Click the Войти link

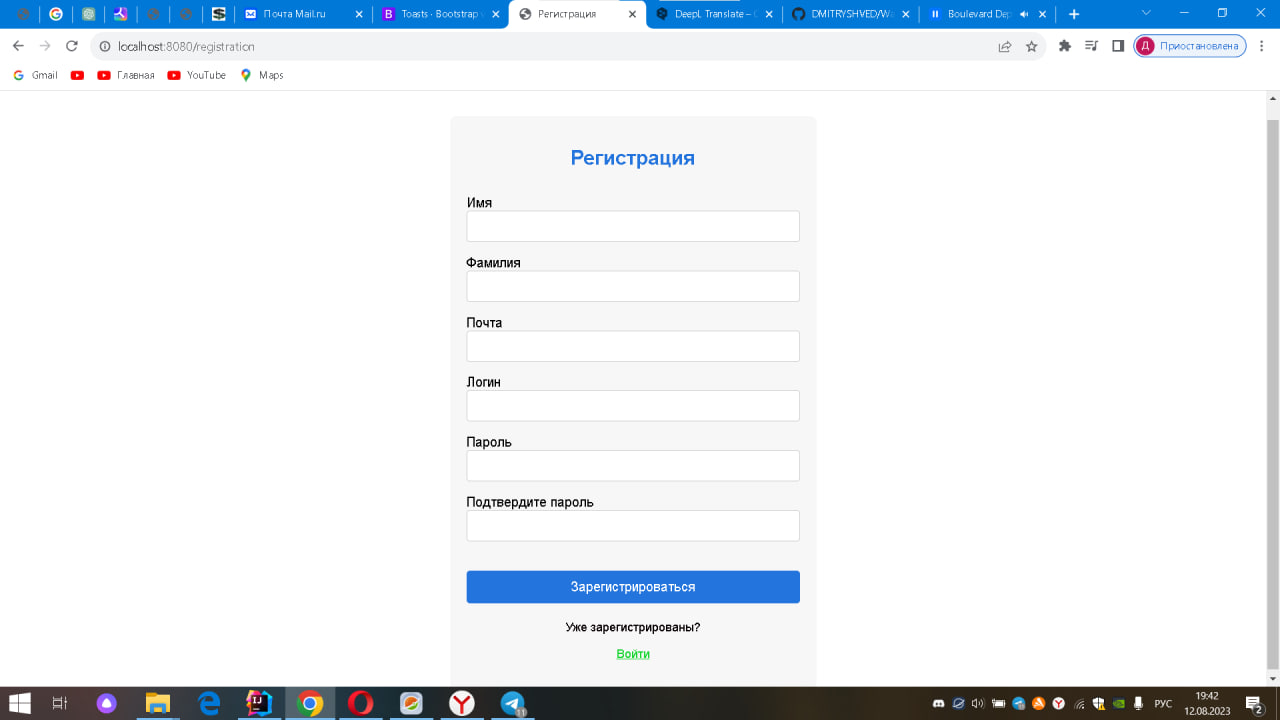[x=632, y=653]
